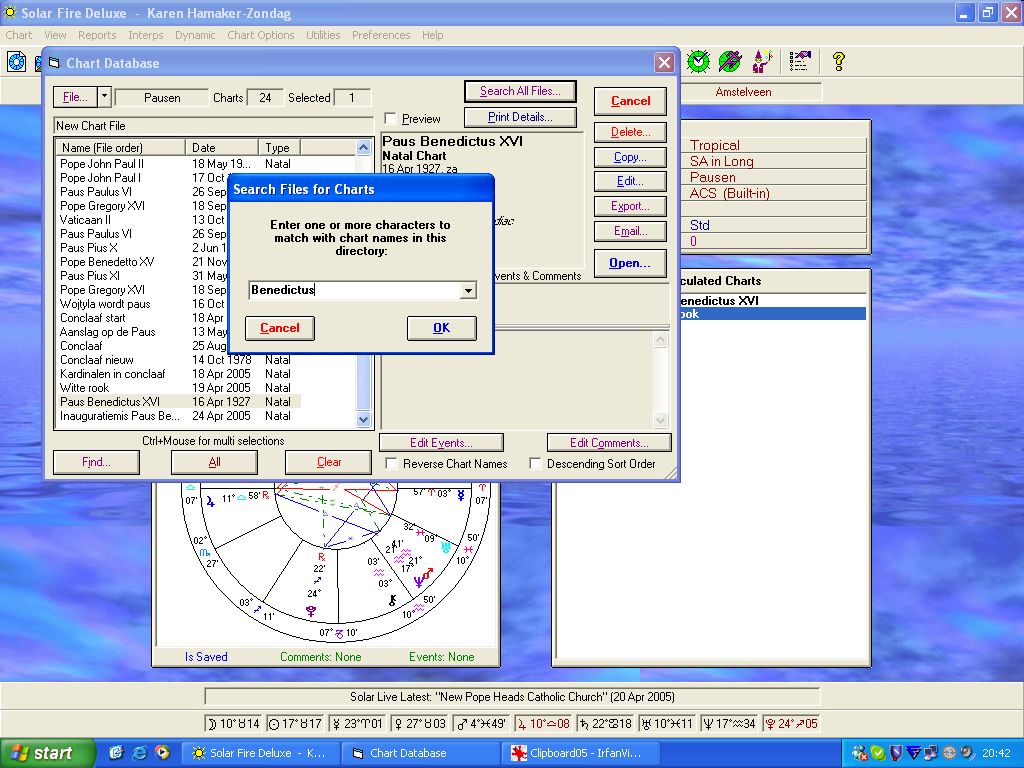Image resolution: width=1024 pixels, height=768 pixels.
Task: Open Internet Explorer from quick launch
Action: [139, 753]
